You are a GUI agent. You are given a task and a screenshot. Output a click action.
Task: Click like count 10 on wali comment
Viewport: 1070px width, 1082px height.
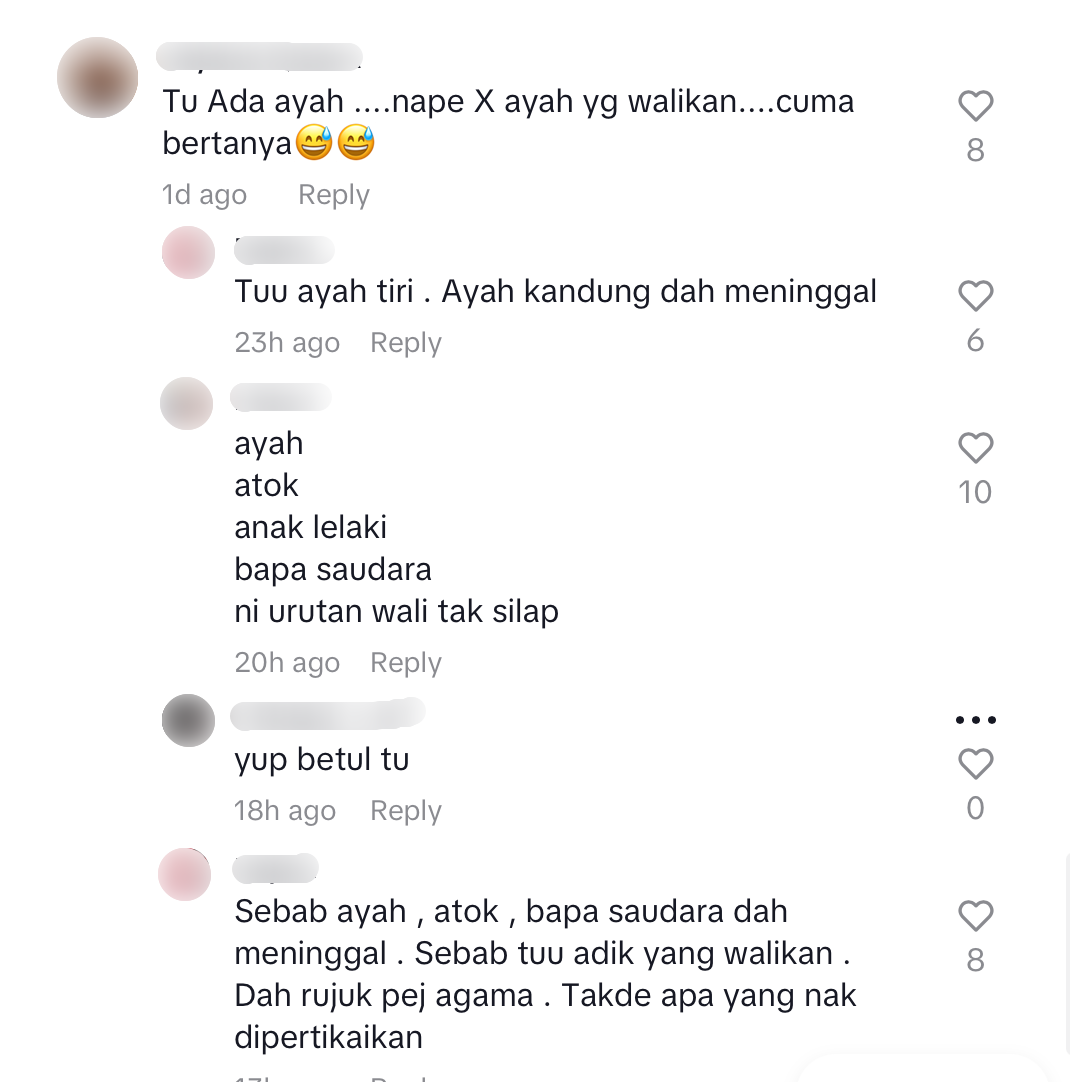(x=975, y=493)
